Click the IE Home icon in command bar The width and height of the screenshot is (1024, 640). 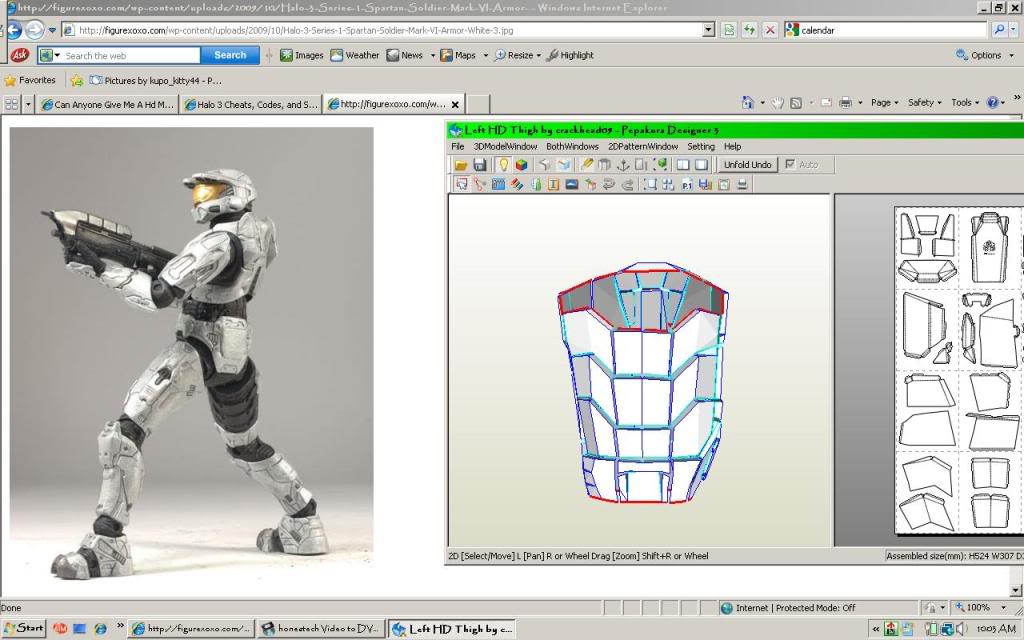pos(748,103)
